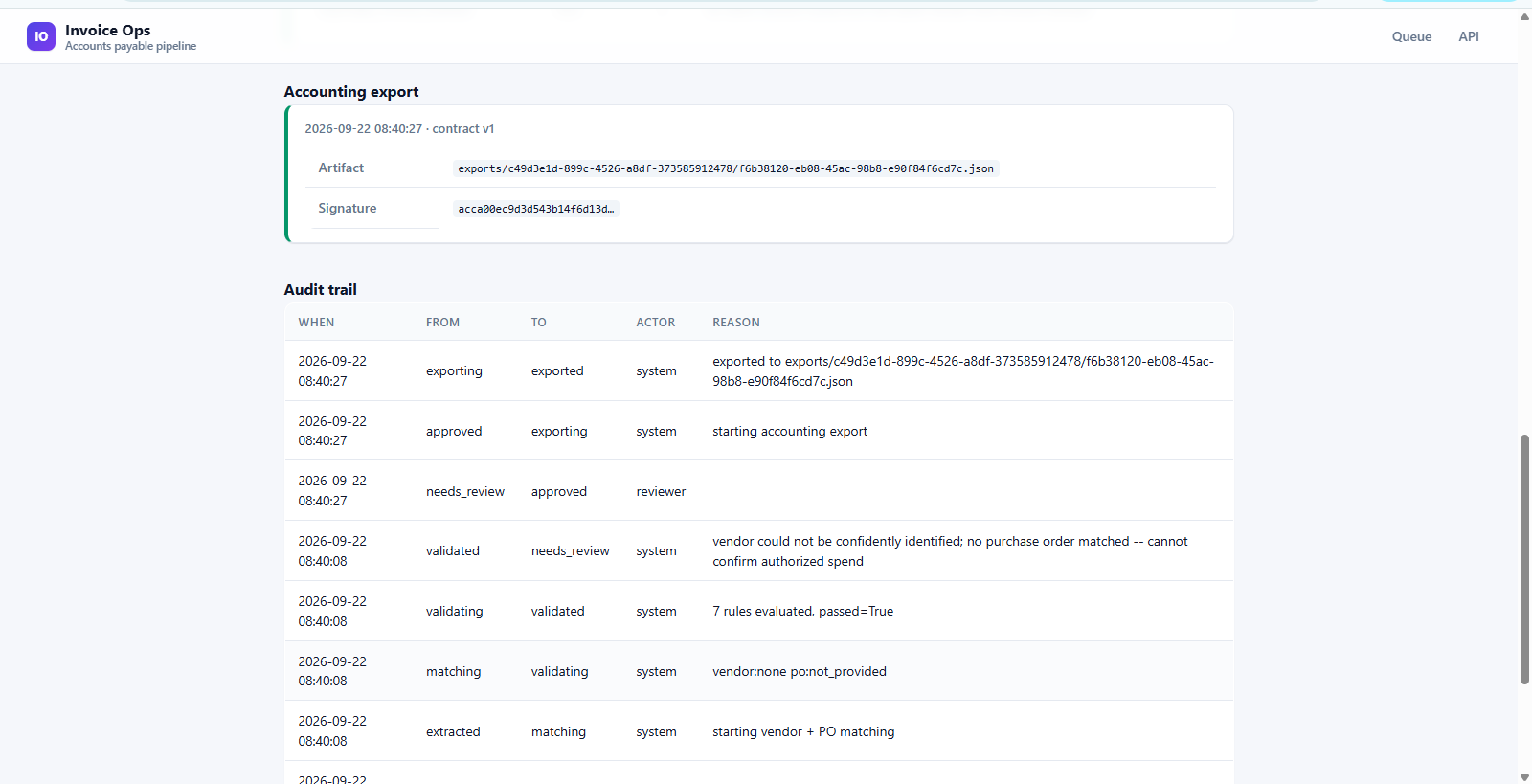Click 'exported' in the TO column
This screenshot has width=1532, height=784.
click(557, 370)
